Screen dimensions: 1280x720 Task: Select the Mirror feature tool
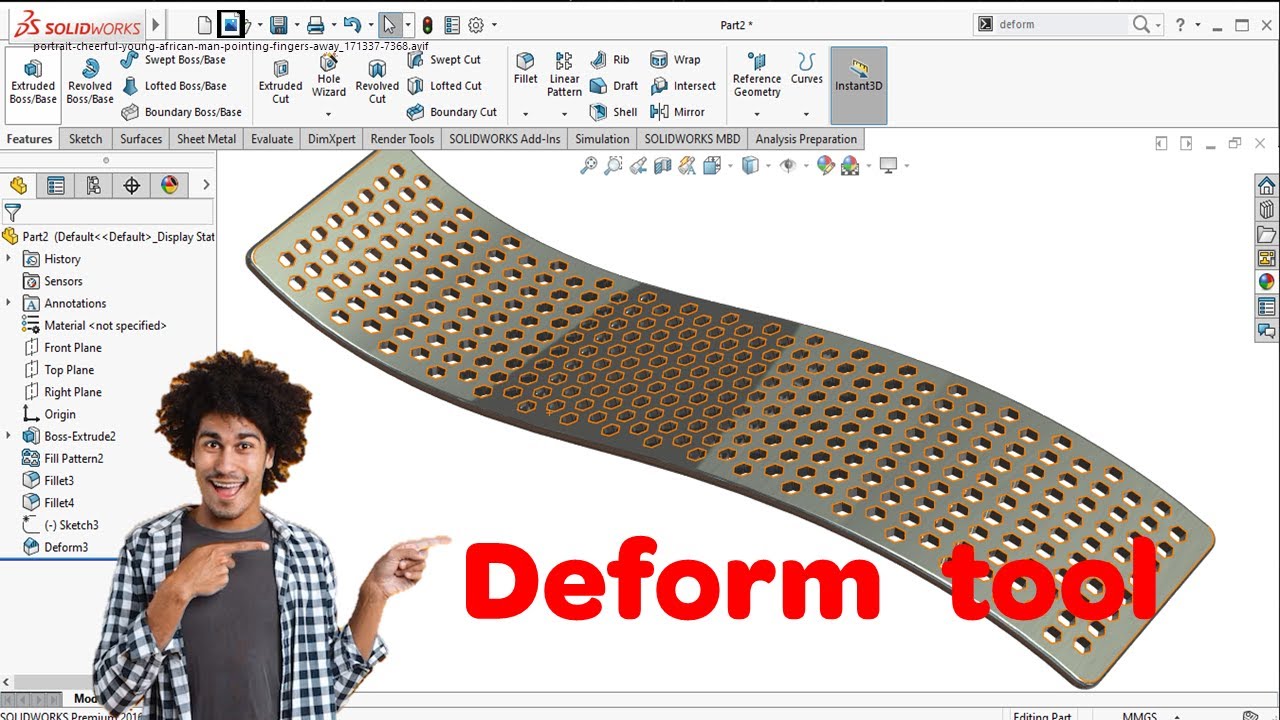coord(678,112)
